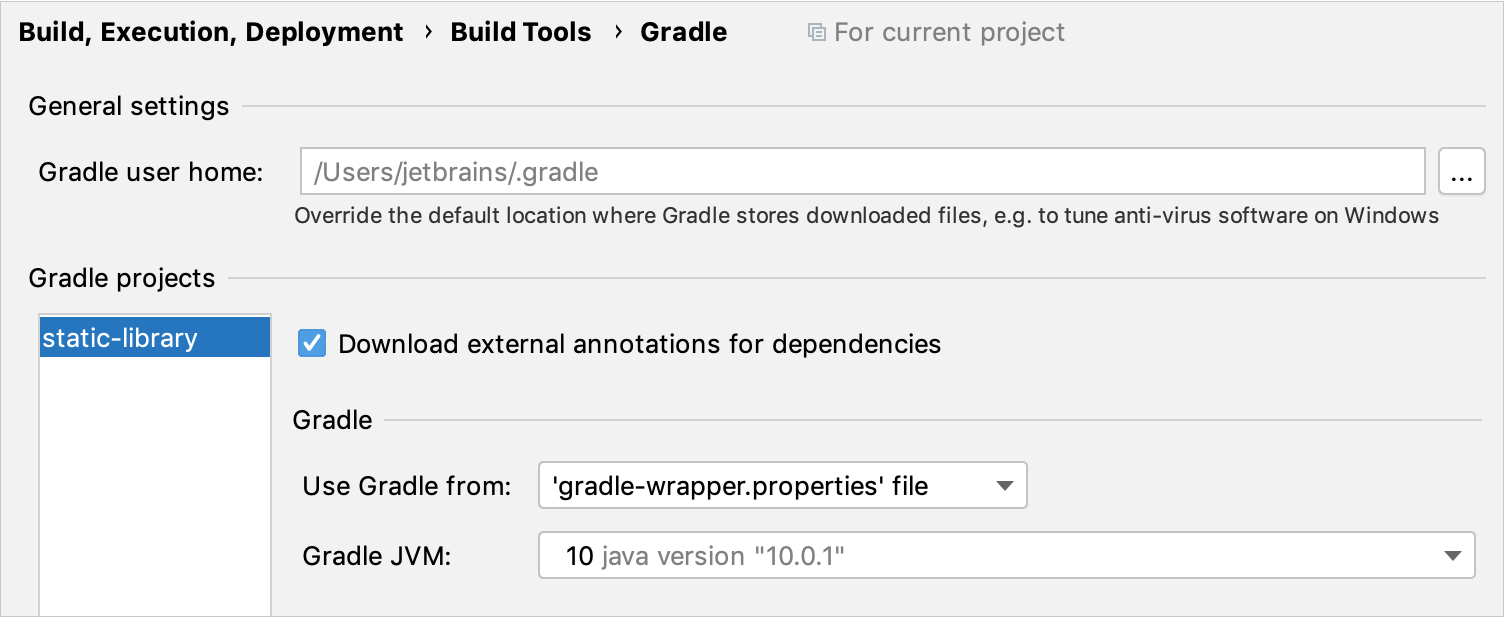The image size is (1506, 621).
Task: Select the Gradle breadcrumb item
Action: click(683, 31)
